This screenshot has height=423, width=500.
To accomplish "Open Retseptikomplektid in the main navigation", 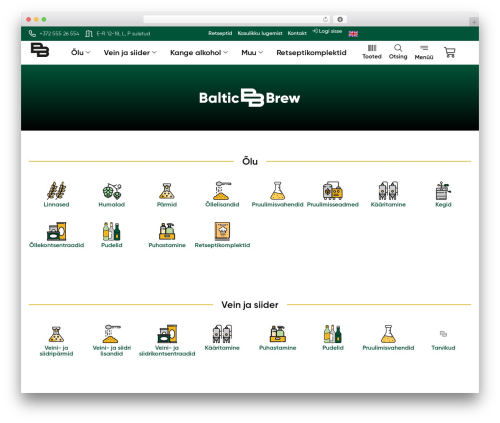I will coord(311,52).
